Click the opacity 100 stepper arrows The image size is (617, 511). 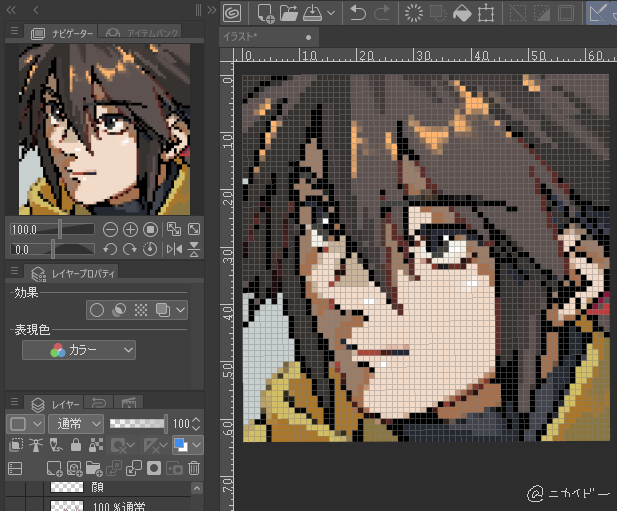(x=196, y=424)
